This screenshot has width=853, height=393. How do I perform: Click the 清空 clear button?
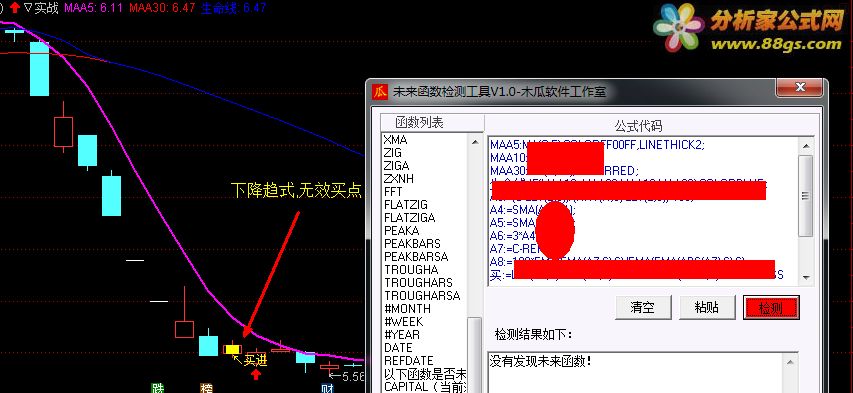click(643, 308)
